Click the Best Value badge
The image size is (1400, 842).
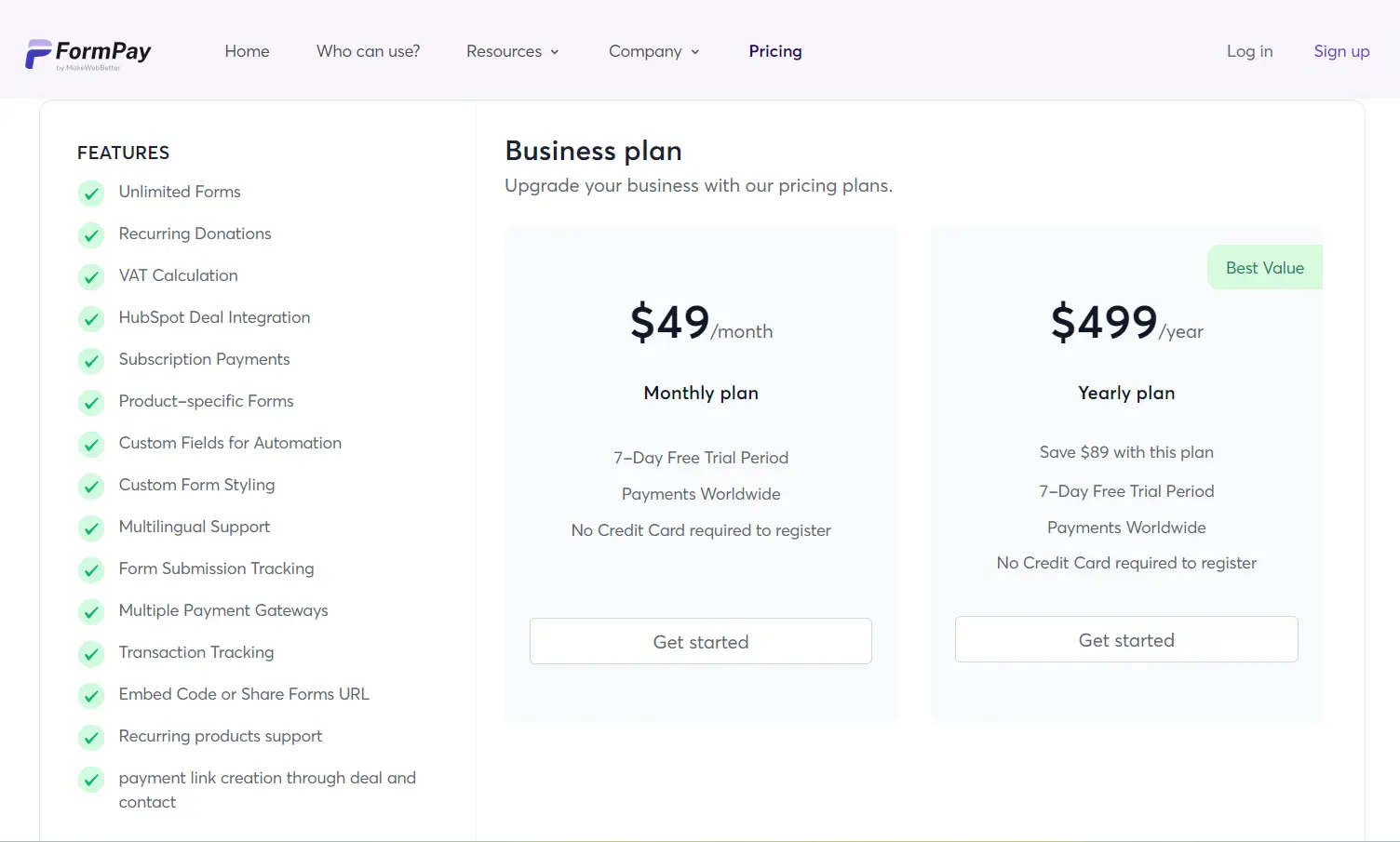coord(1264,267)
